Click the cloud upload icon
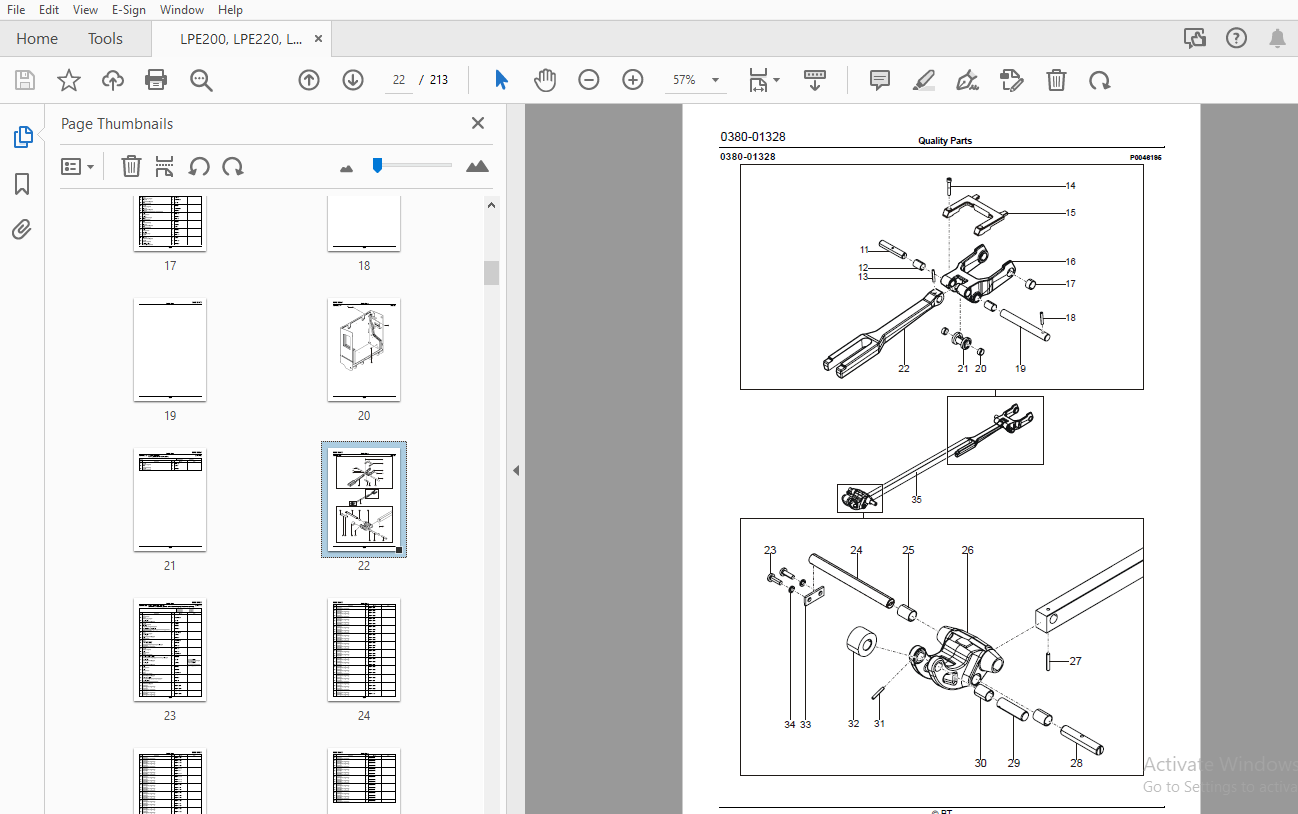This screenshot has height=814, width=1298. [x=113, y=80]
